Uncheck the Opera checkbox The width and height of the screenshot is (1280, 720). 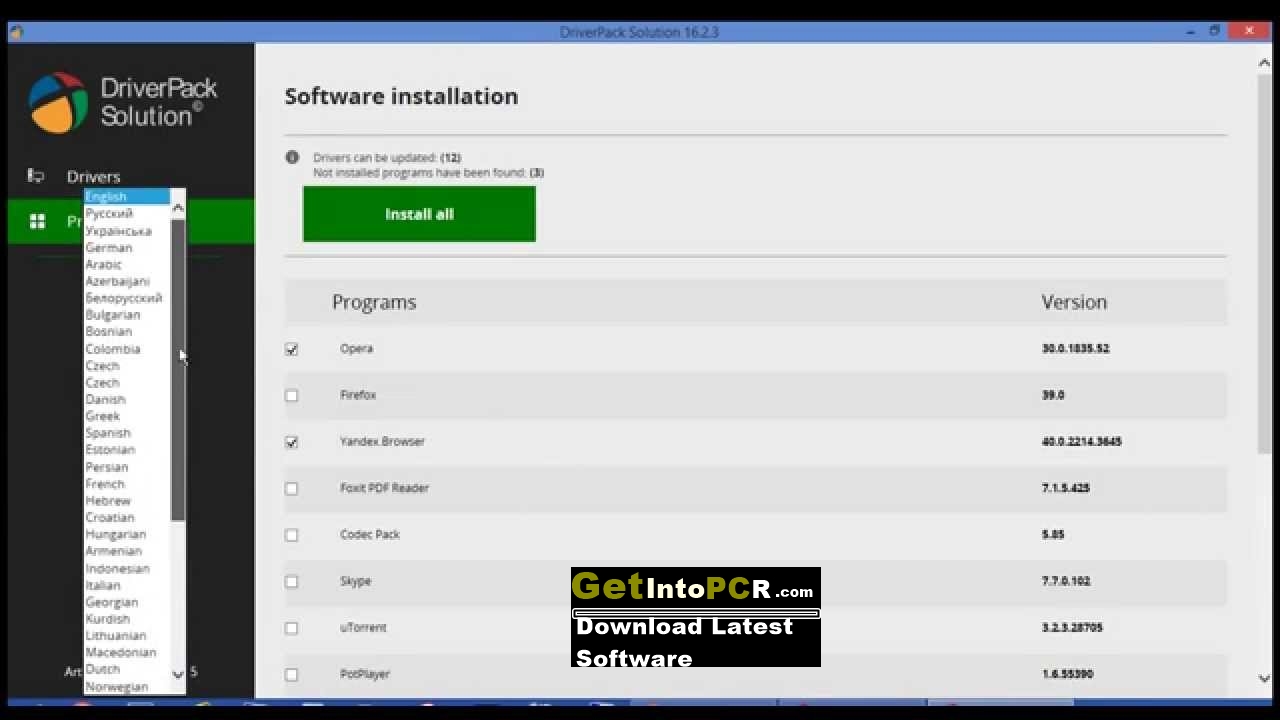coord(291,349)
